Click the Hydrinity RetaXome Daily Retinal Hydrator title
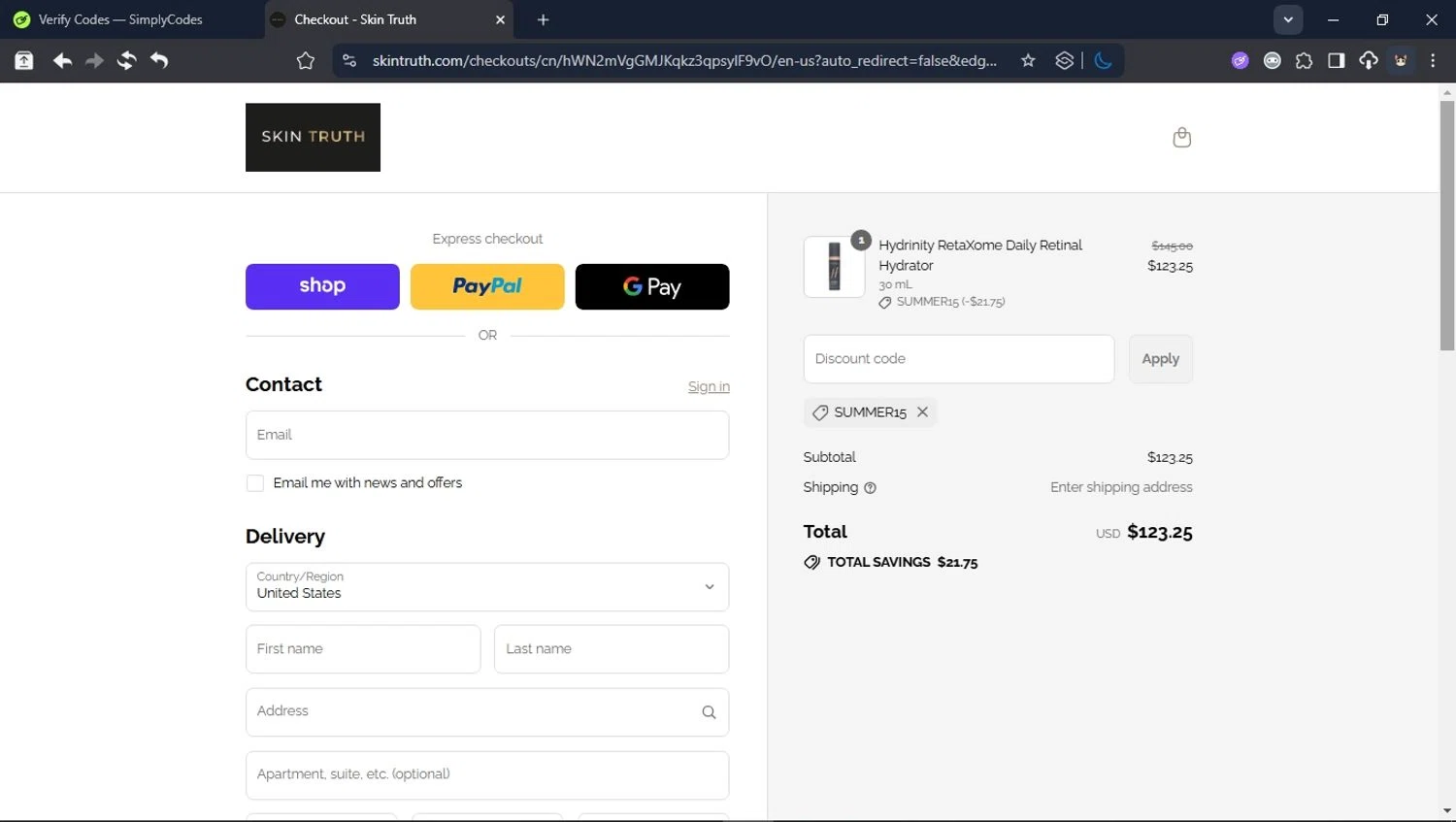 click(980, 255)
